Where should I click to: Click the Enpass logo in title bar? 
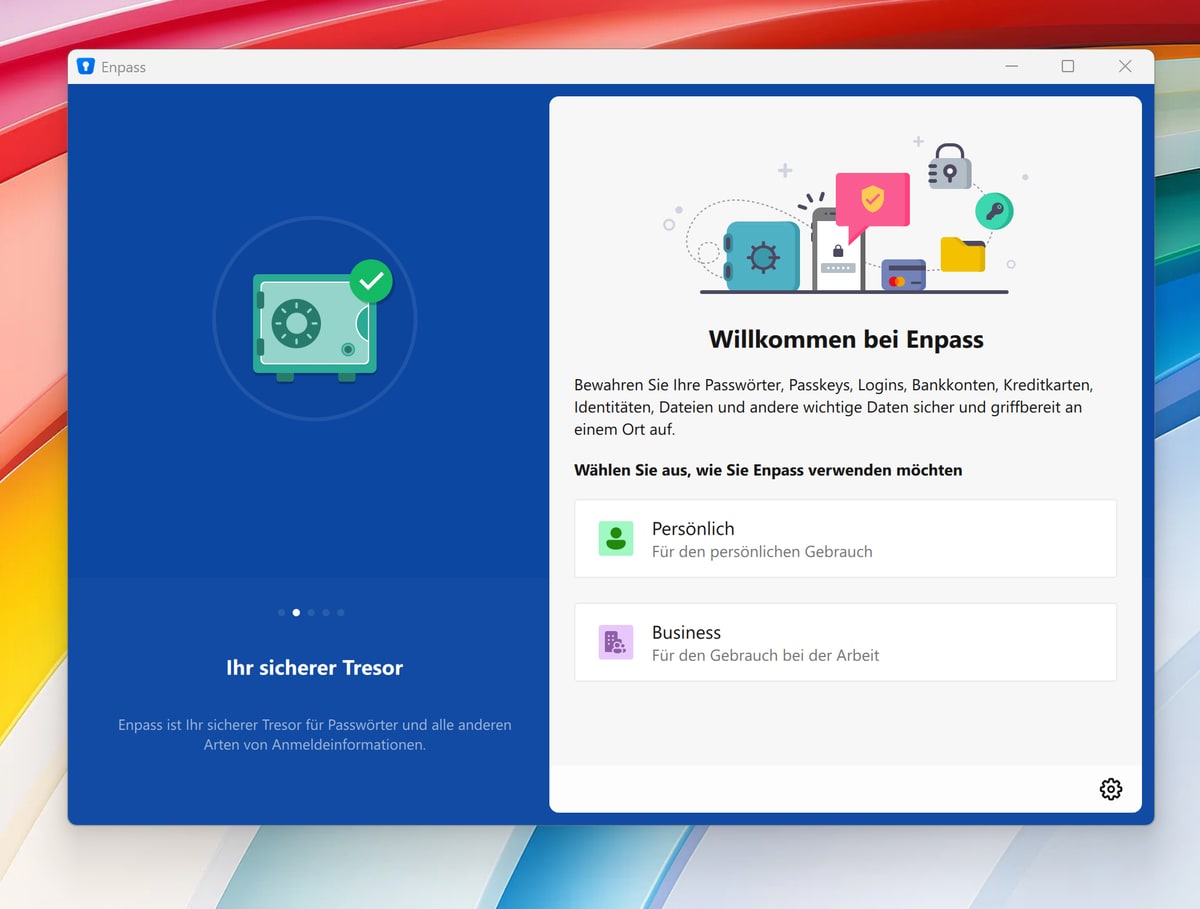coord(85,67)
